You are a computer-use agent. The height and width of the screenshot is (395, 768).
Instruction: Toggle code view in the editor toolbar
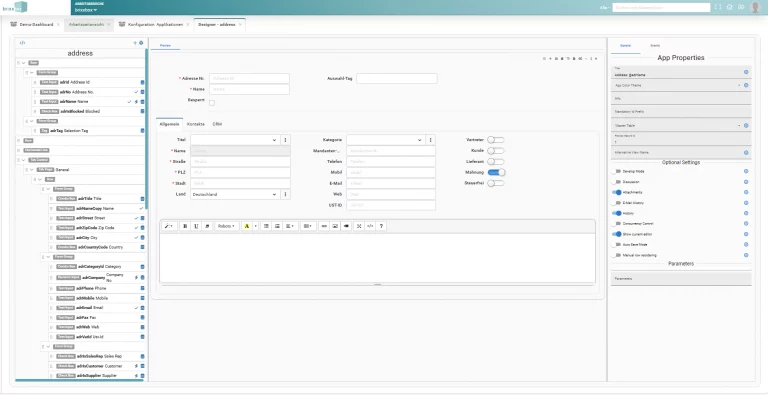370,226
